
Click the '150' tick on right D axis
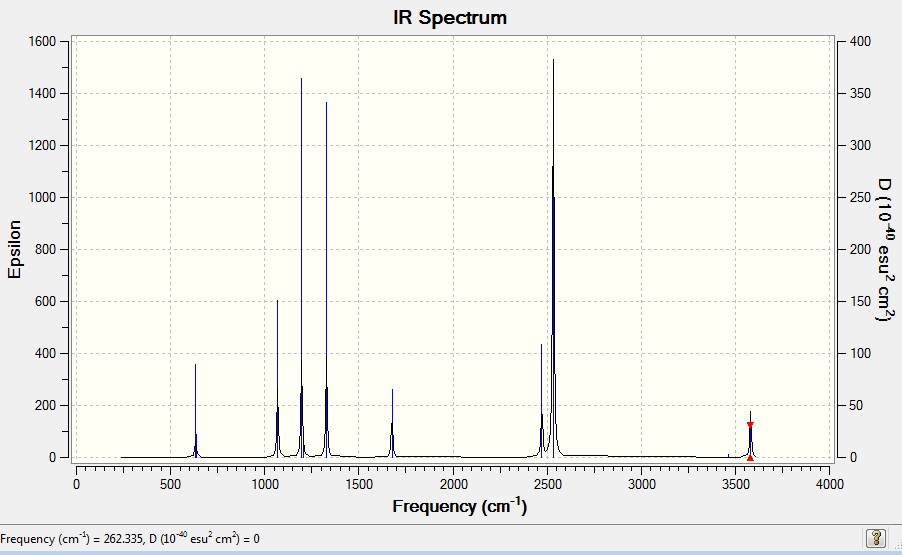coord(861,301)
